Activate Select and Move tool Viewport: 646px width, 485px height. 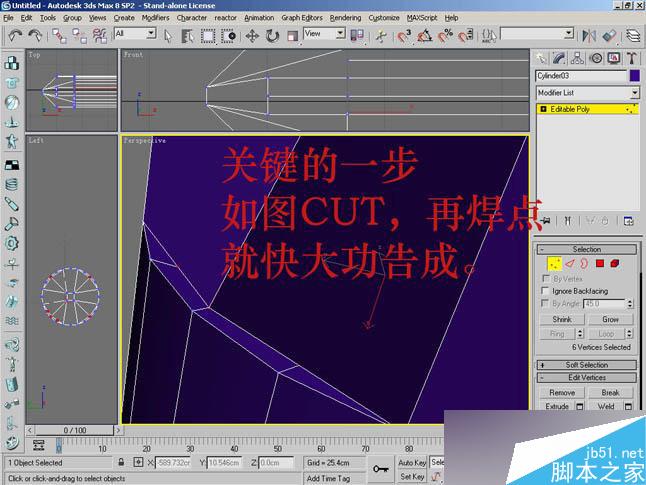coord(252,36)
